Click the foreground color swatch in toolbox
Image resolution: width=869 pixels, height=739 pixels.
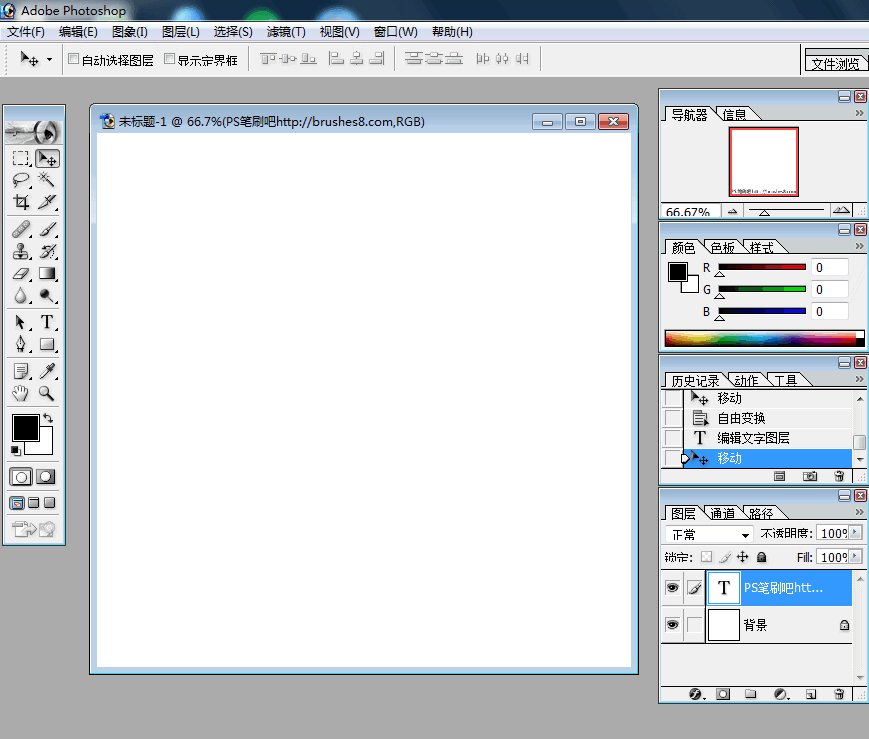25,428
